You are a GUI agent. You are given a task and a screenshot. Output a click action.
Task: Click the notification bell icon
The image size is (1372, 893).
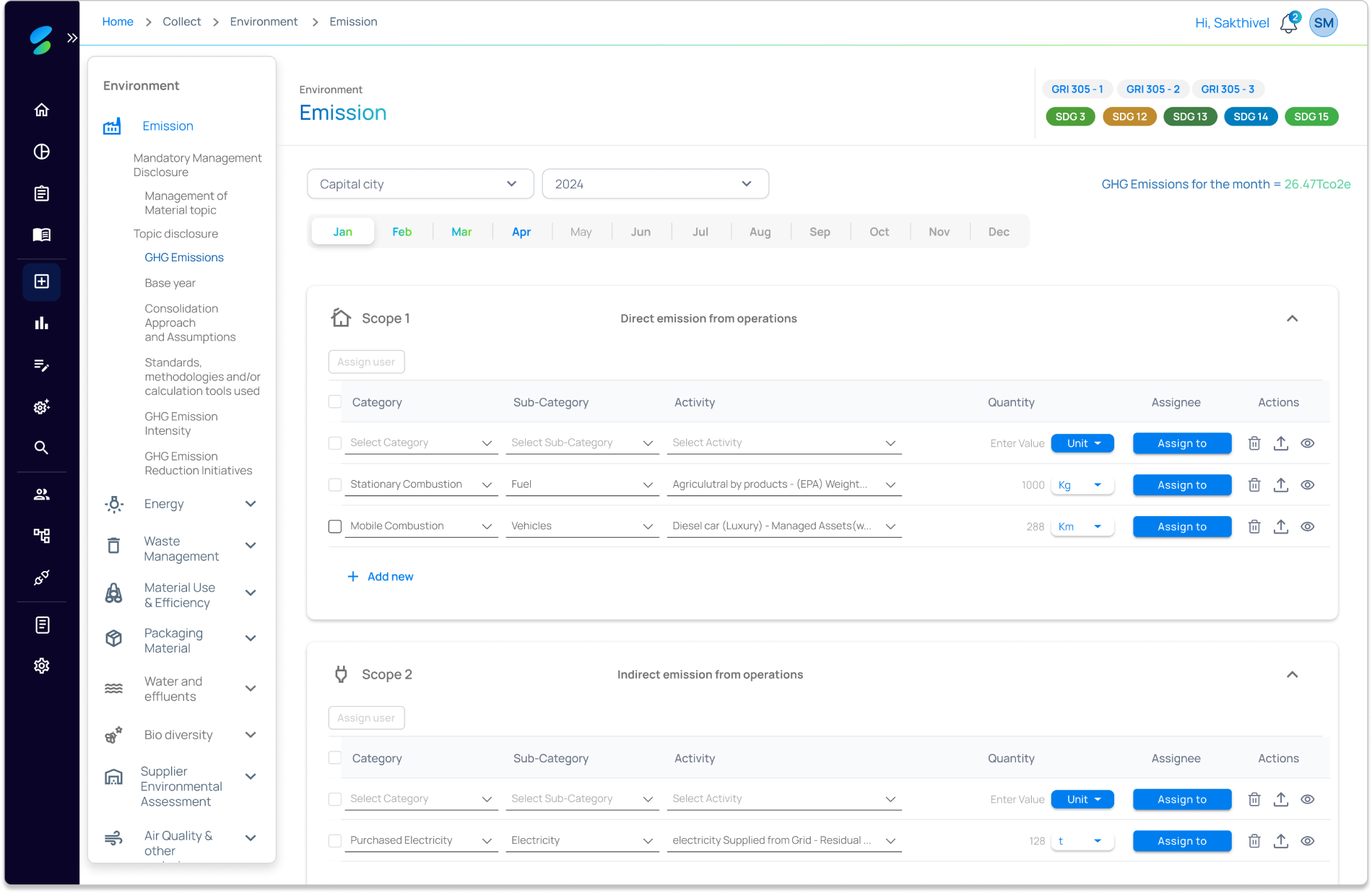pyautogui.click(x=1288, y=24)
